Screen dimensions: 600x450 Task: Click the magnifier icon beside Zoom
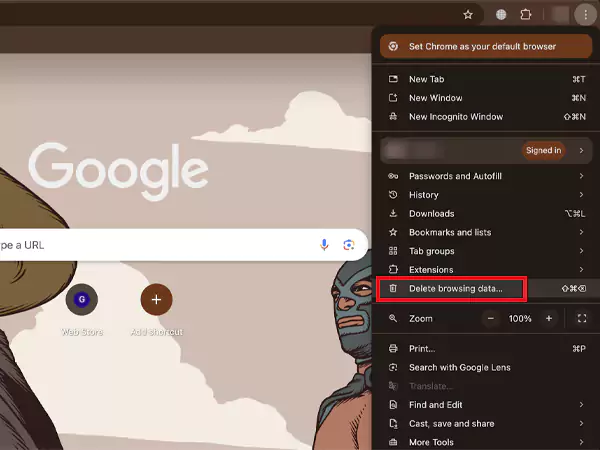click(393, 318)
